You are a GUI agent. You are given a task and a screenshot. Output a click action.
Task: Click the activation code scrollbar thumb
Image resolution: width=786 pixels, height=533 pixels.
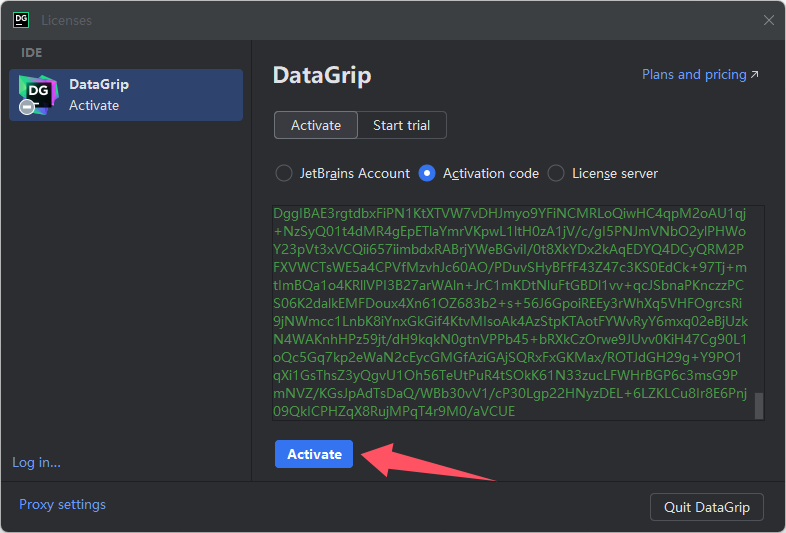(x=759, y=406)
